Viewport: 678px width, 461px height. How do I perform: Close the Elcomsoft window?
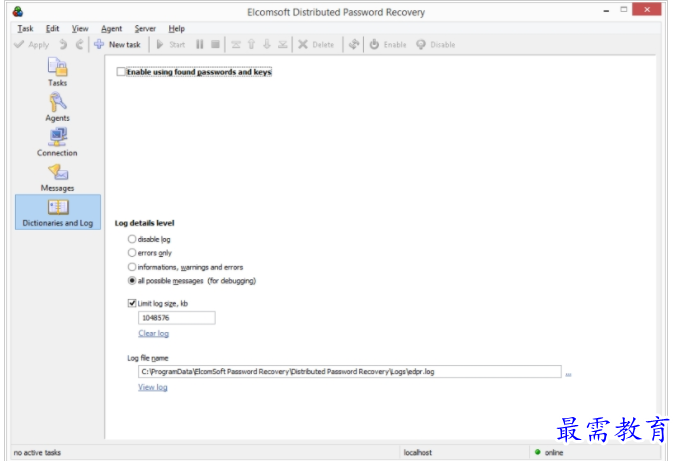(x=647, y=10)
